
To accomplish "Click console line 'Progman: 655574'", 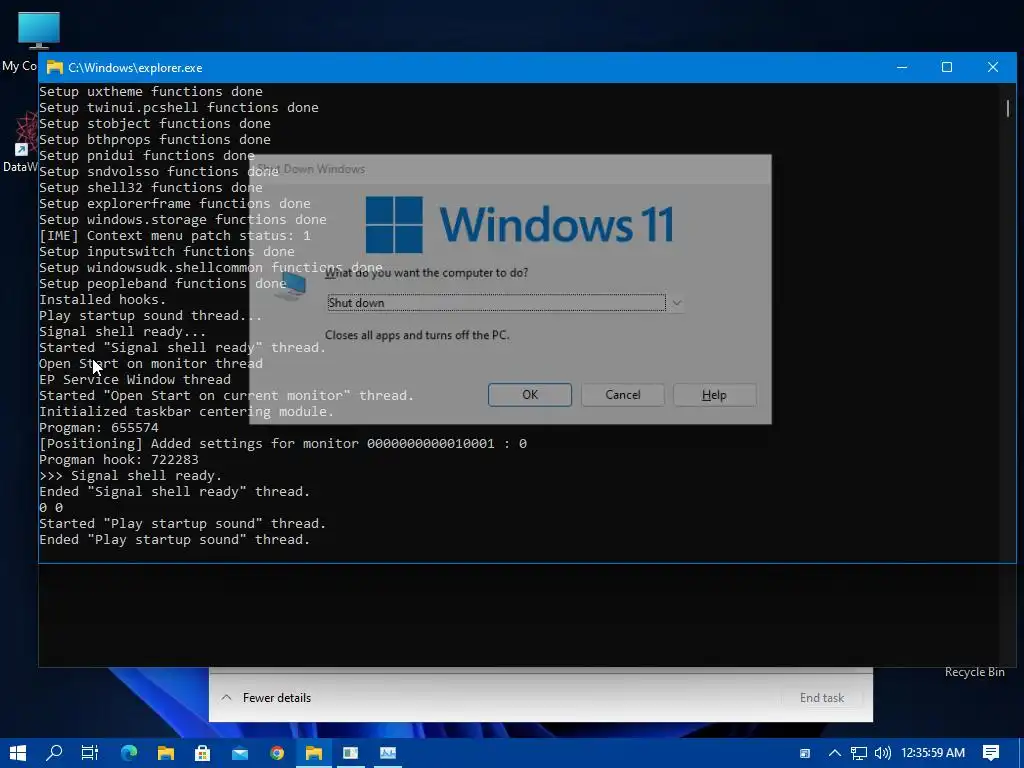I will coord(99,428).
